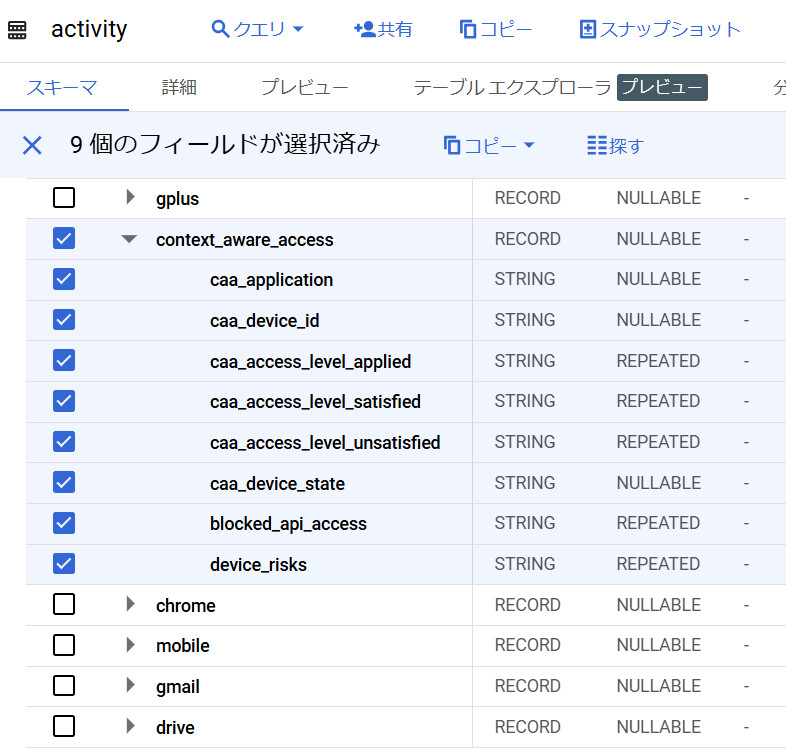The width and height of the screenshot is (786, 748).
Task: Collapse the context_aware_access record
Action: [129, 239]
